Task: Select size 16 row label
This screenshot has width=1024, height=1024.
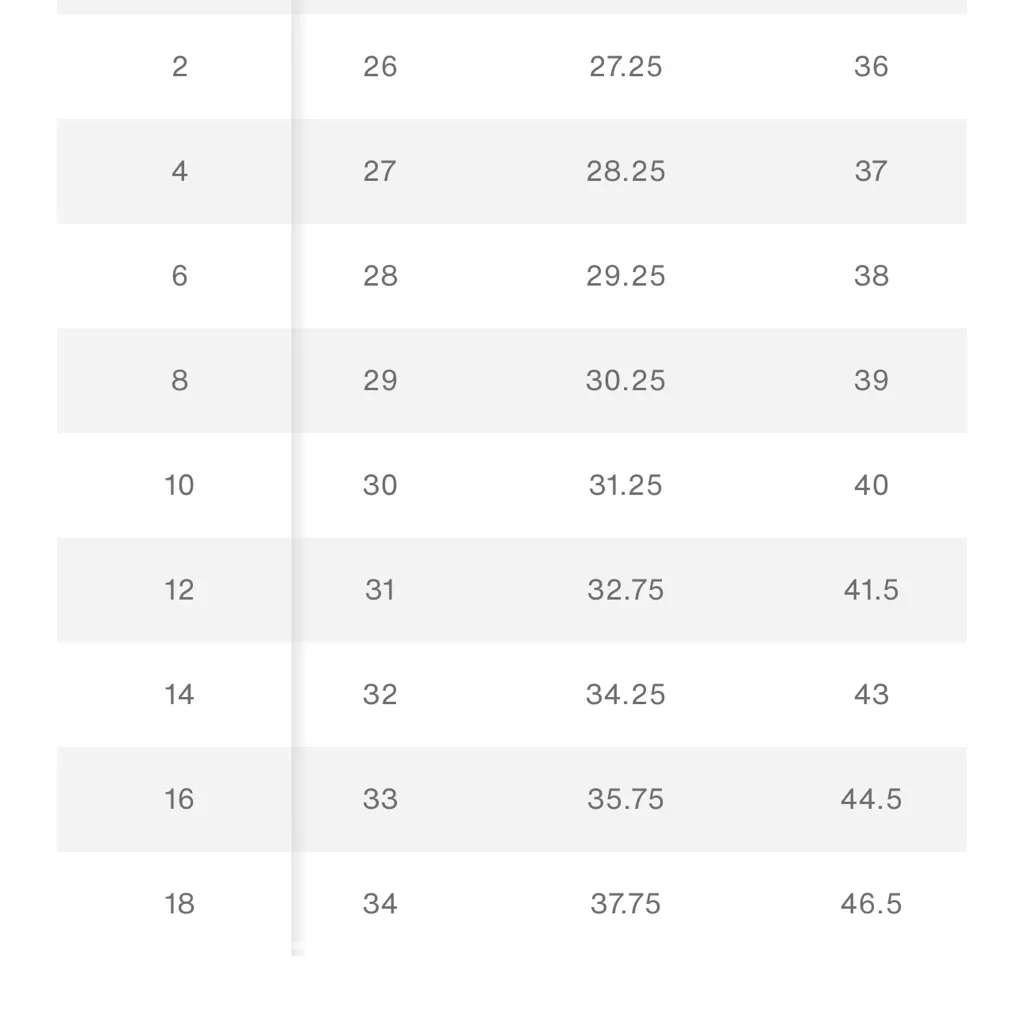Action: click(179, 799)
